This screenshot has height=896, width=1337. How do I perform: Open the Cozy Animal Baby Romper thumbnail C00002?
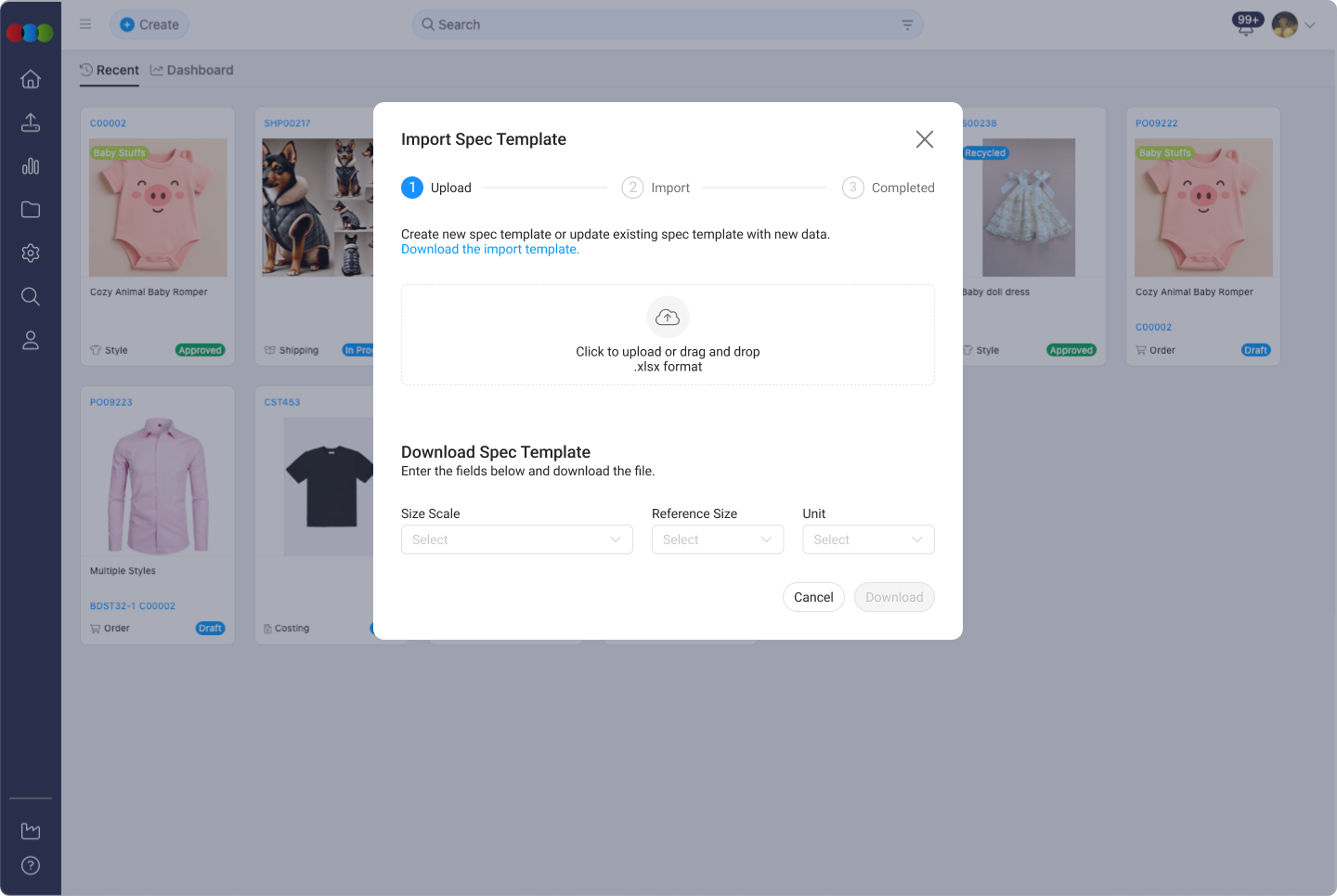tap(158, 208)
